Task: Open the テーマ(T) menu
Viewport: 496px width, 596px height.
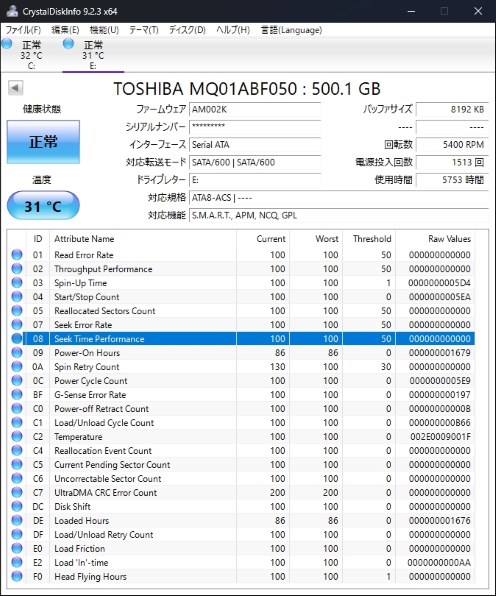Action: pyautogui.click(x=144, y=30)
